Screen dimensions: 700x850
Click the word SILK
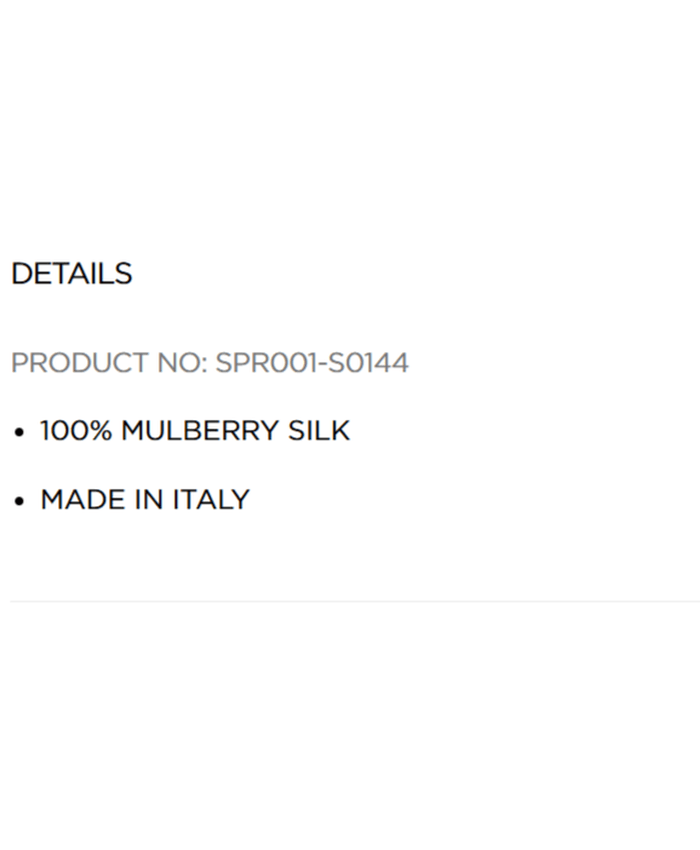click(319, 431)
